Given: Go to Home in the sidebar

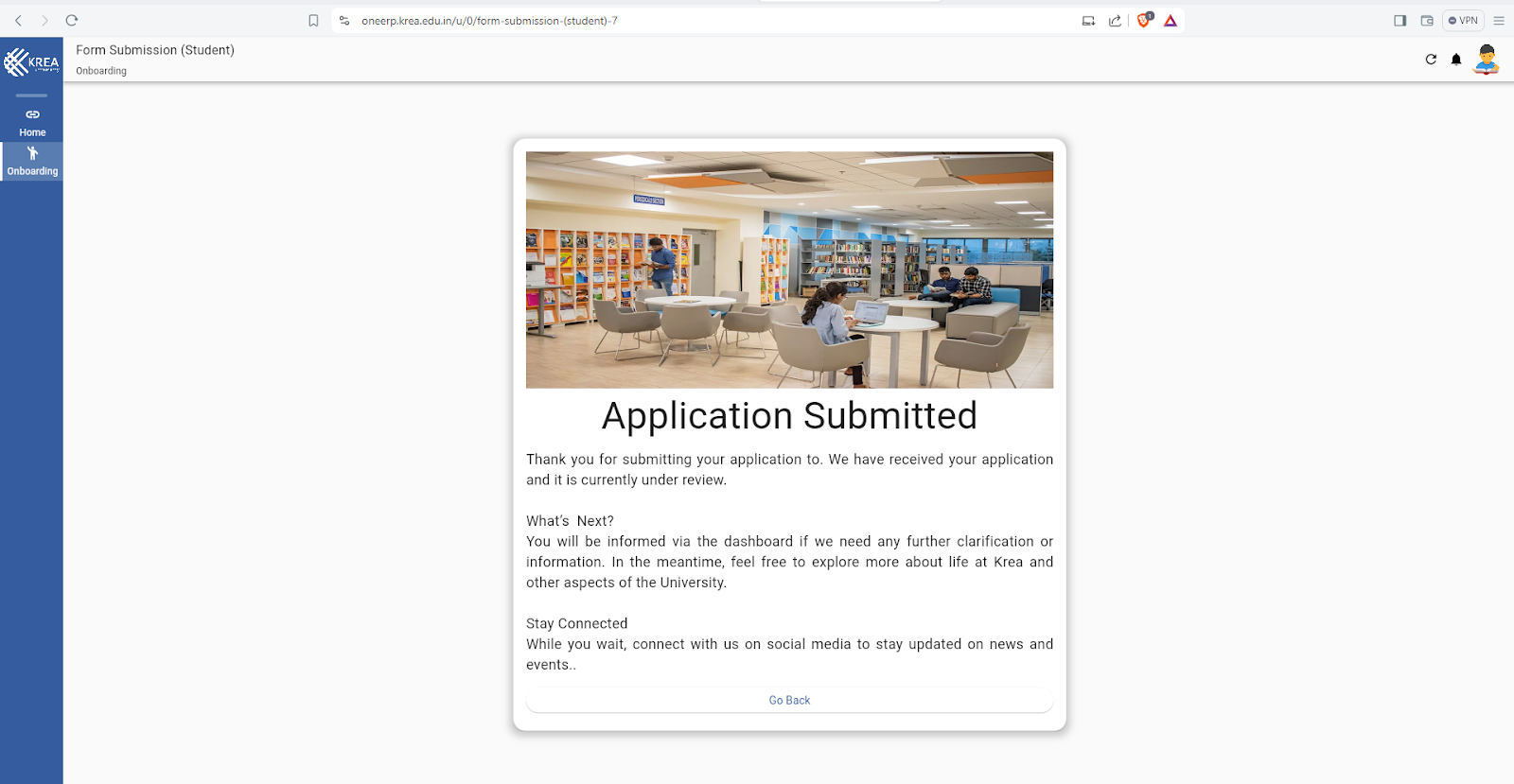Looking at the screenshot, I should coord(32,123).
